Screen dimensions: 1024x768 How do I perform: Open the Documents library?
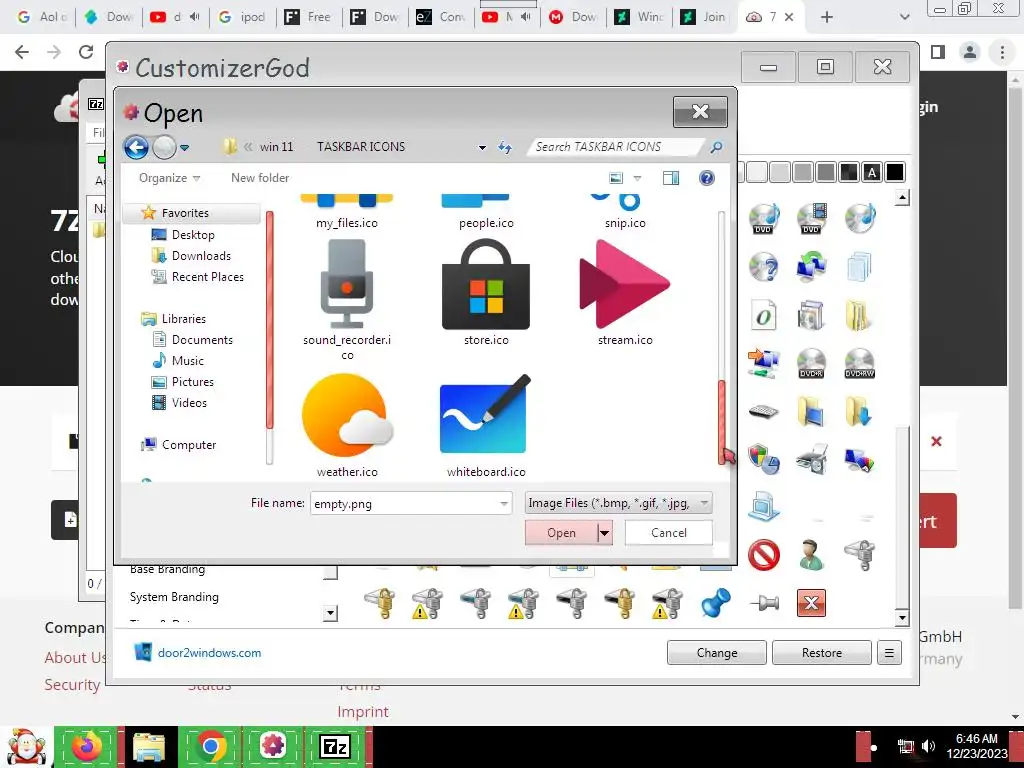point(202,340)
